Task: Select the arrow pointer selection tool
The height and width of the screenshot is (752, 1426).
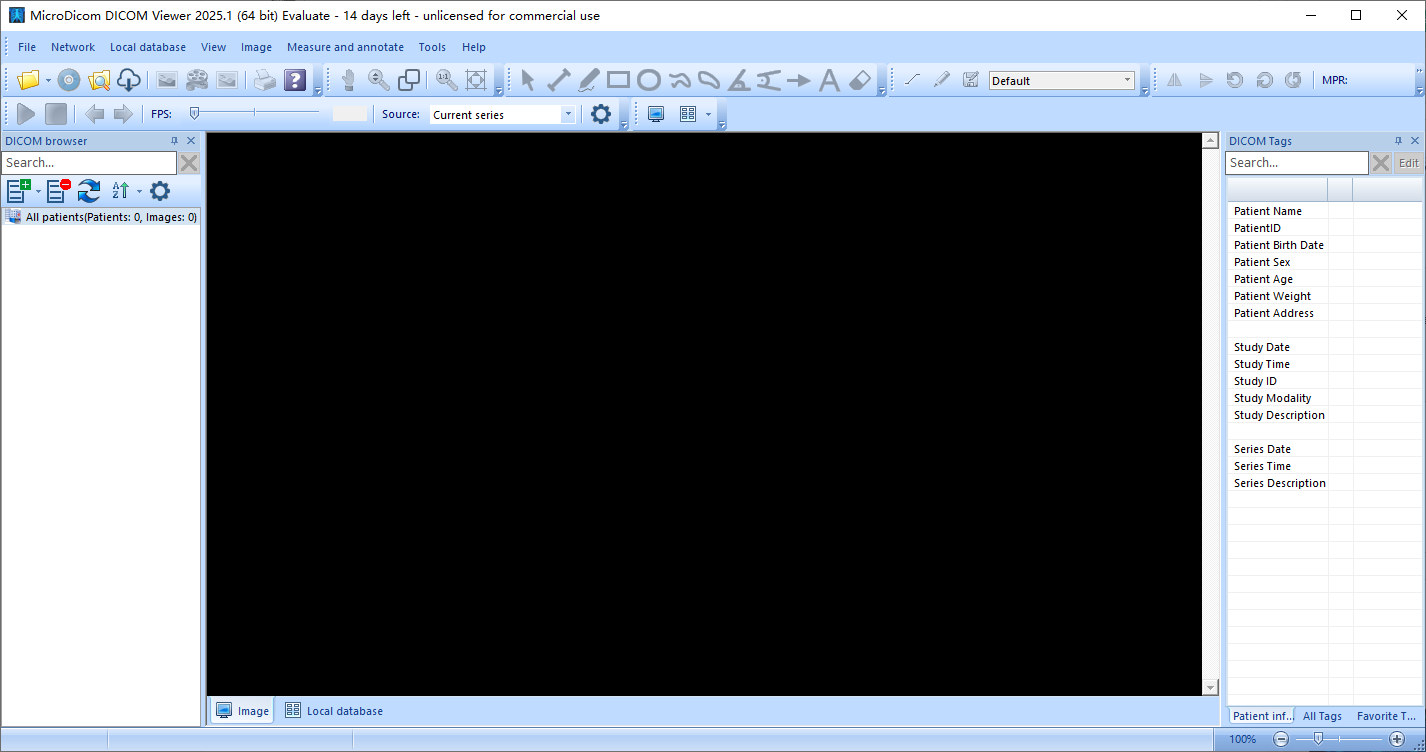Action: [528, 81]
